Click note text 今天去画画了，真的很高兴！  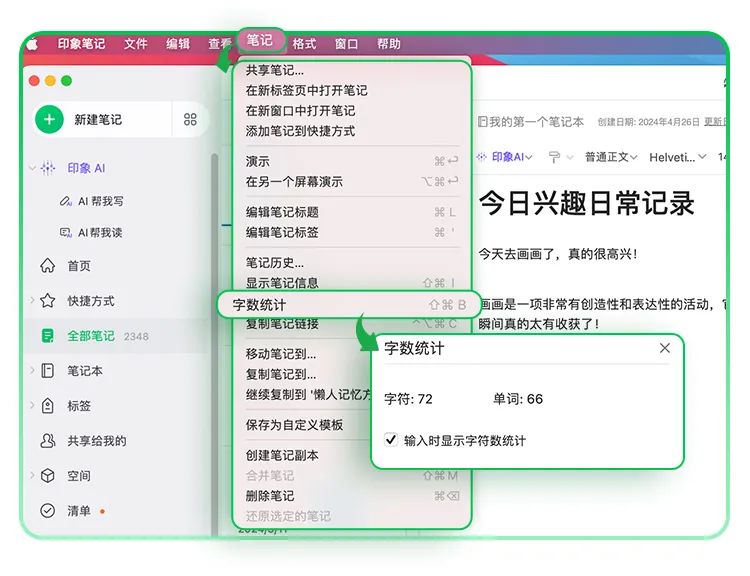(558, 254)
